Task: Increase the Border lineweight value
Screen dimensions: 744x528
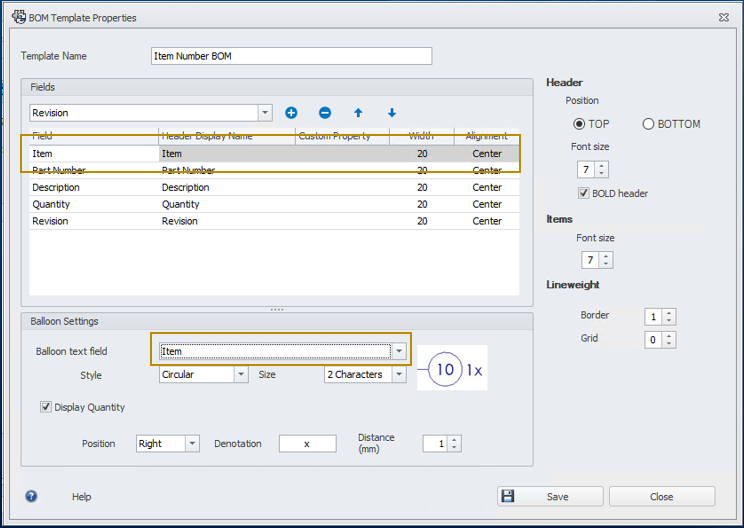Action: tap(669, 313)
